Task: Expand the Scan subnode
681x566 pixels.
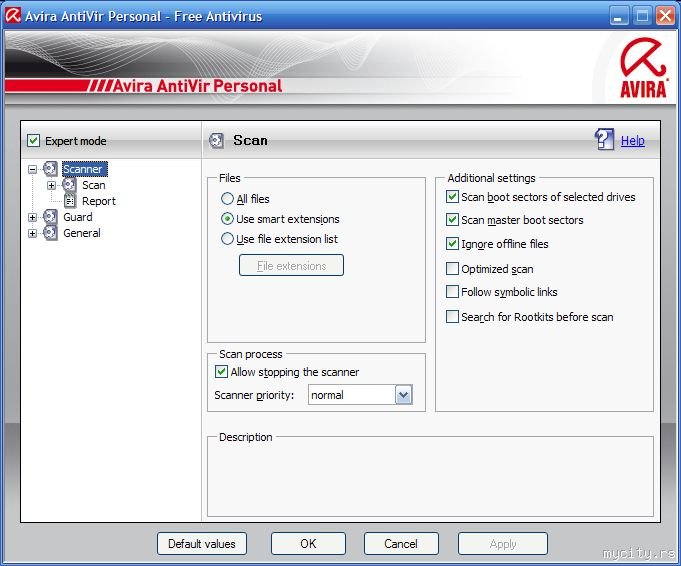Action: tap(51, 185)
